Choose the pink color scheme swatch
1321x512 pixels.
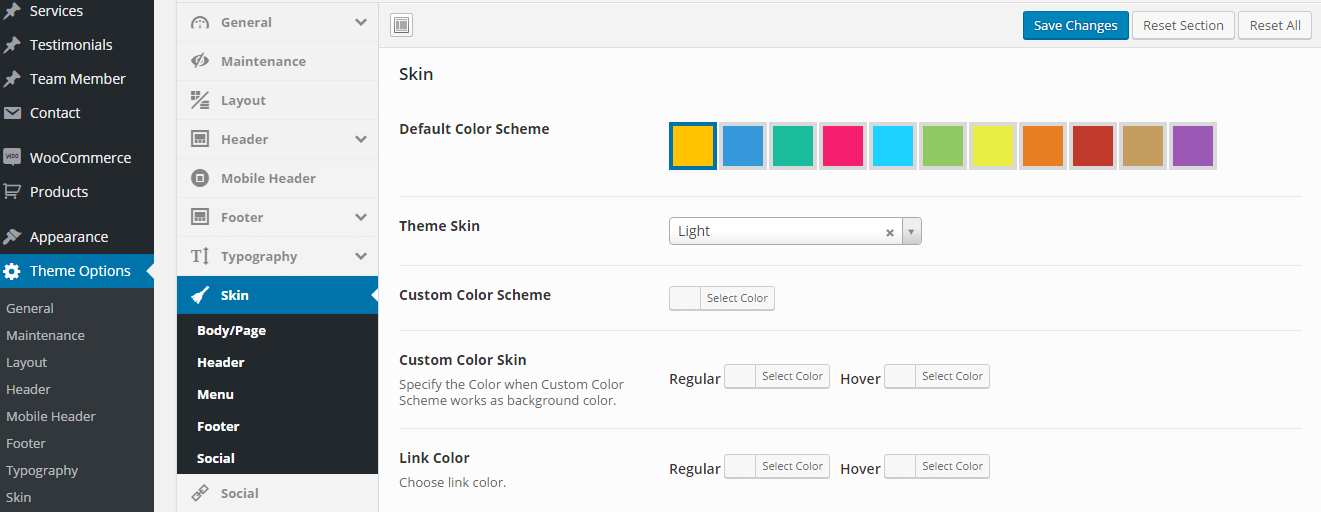click(x=842, y=146)
